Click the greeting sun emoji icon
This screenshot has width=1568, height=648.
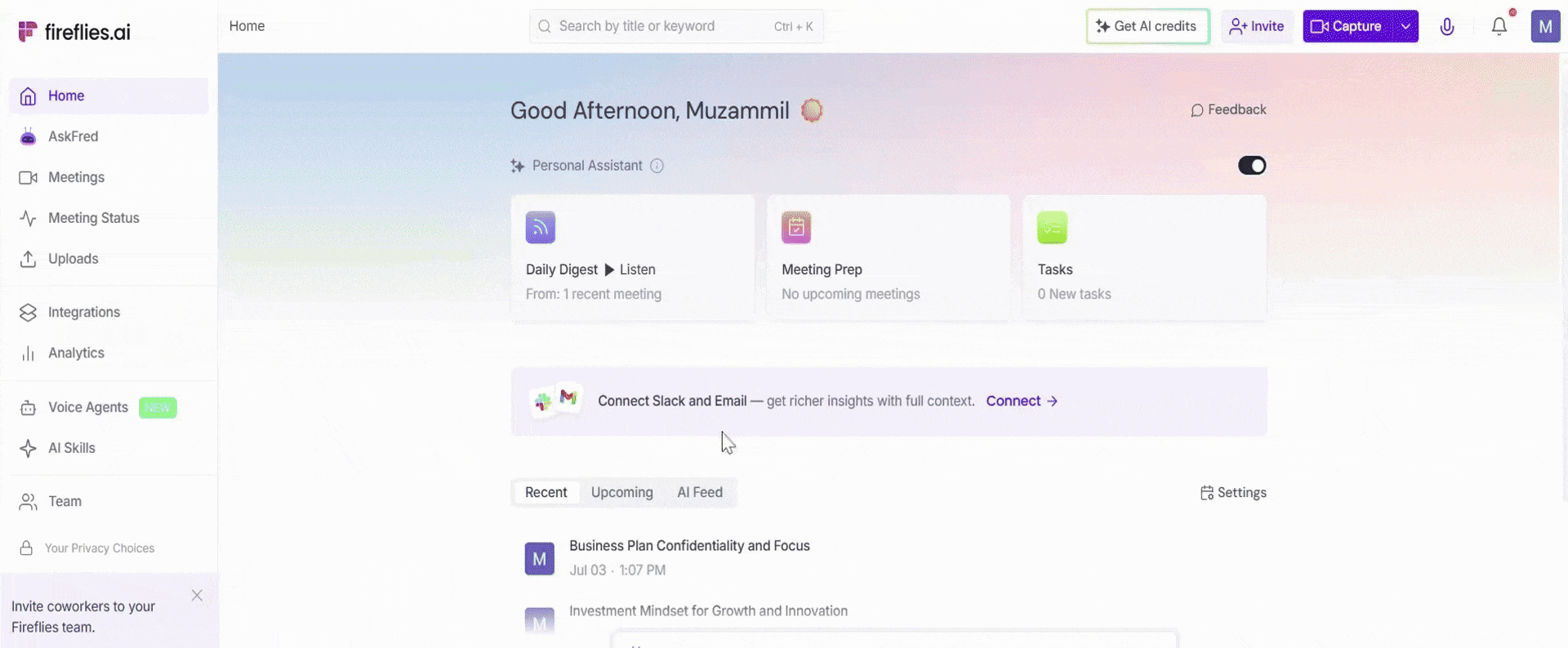812,110
